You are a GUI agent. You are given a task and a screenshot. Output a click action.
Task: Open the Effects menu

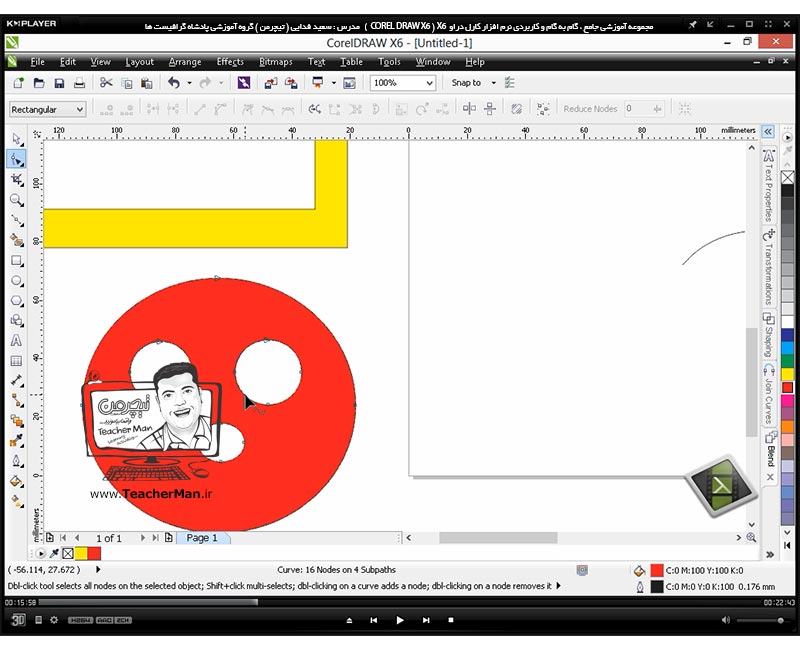pyautogui.click(x=230, y=62)
